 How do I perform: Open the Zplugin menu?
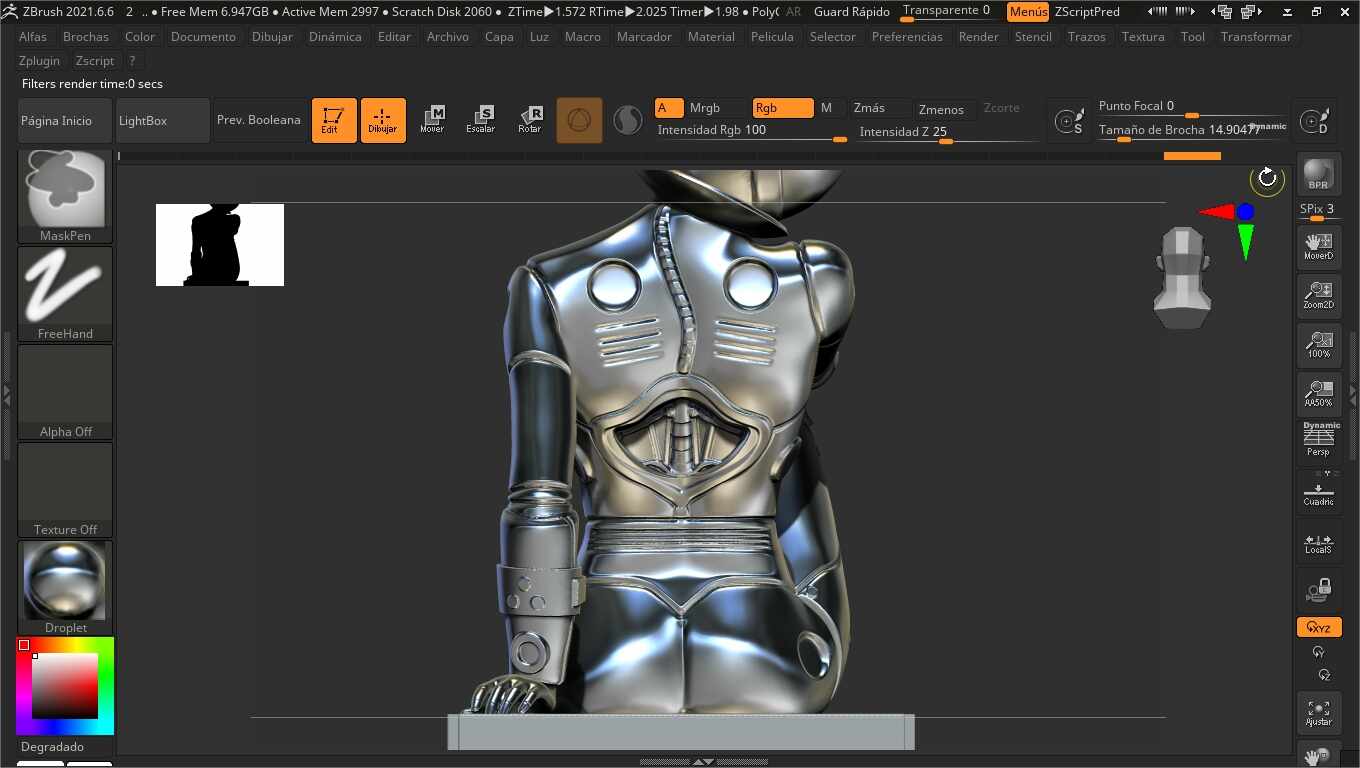40,60
